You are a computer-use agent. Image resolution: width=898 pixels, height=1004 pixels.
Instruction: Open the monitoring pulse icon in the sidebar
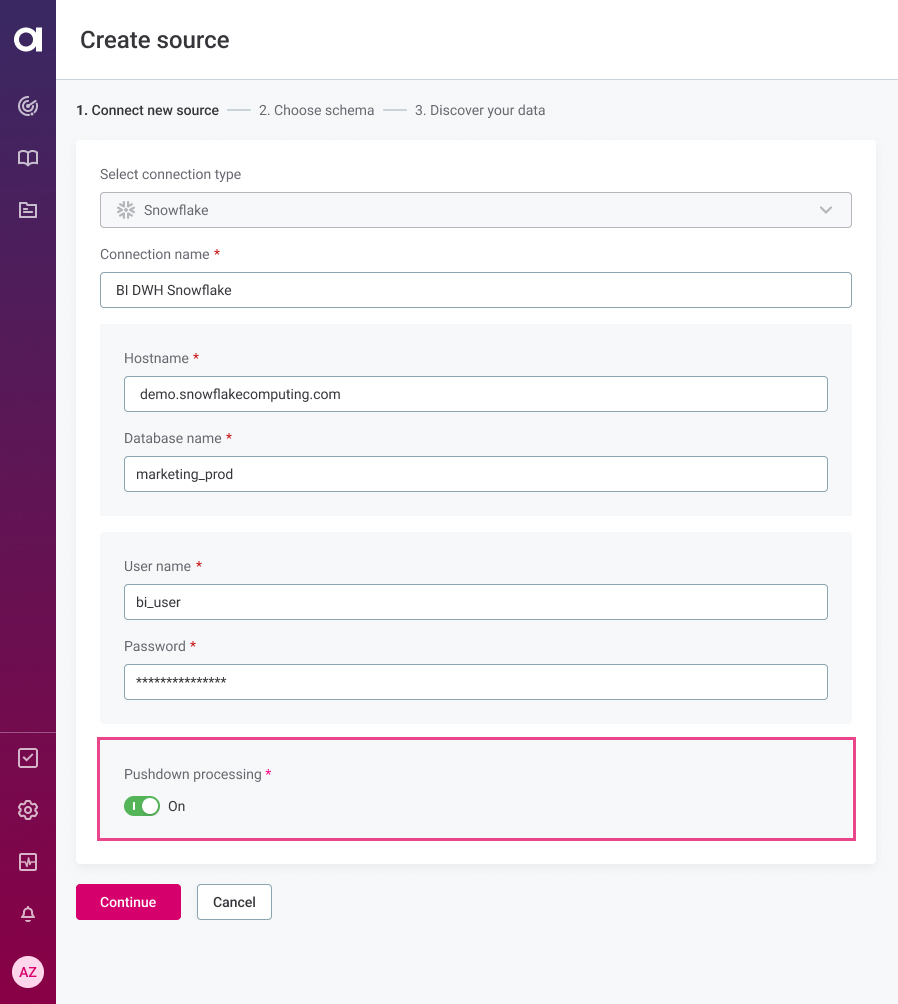[x=28, y=862]
